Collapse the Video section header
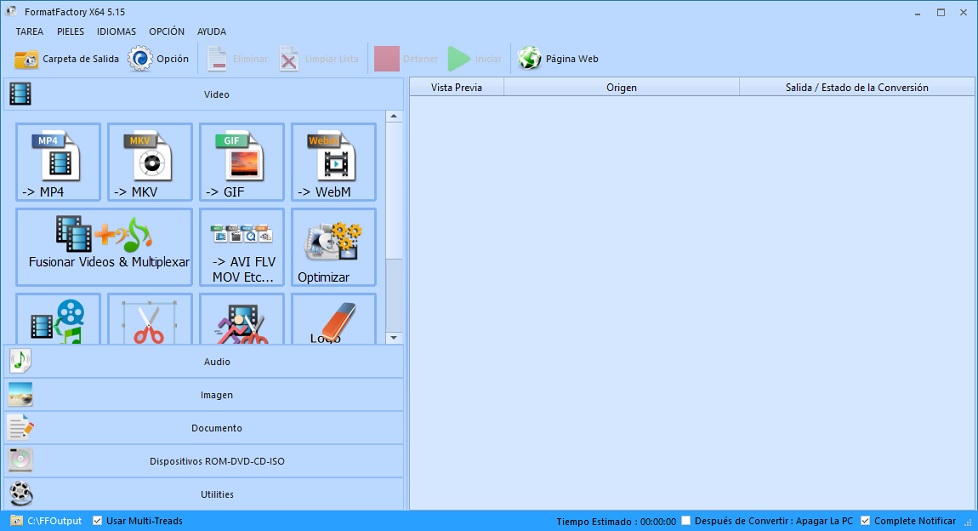The height and width of the screenshot is (531, 978). [x=204, y=94]
